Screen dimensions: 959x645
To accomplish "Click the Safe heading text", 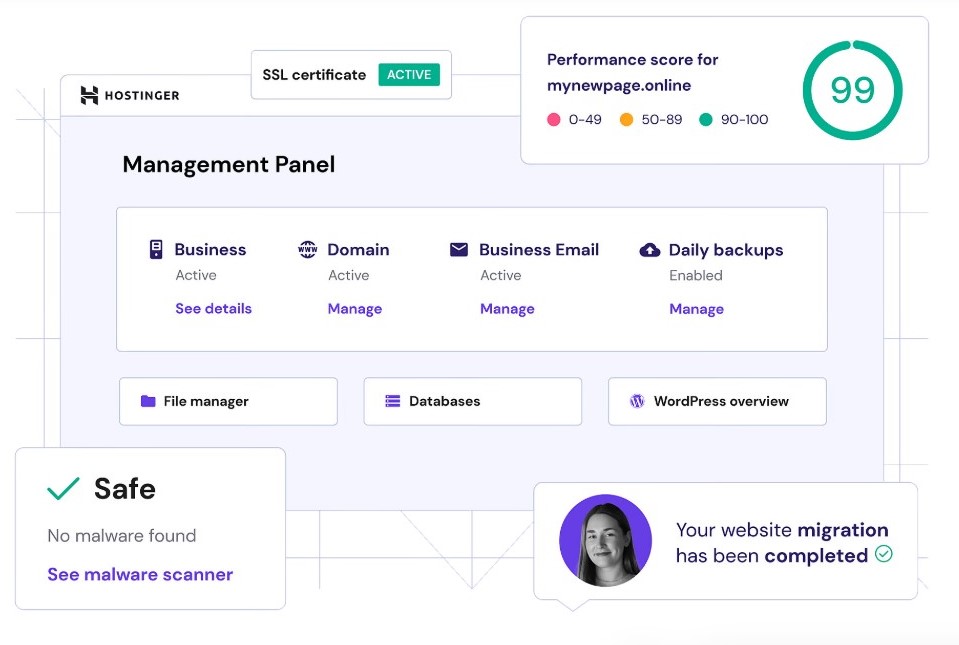I will click(x=125, y=488).
